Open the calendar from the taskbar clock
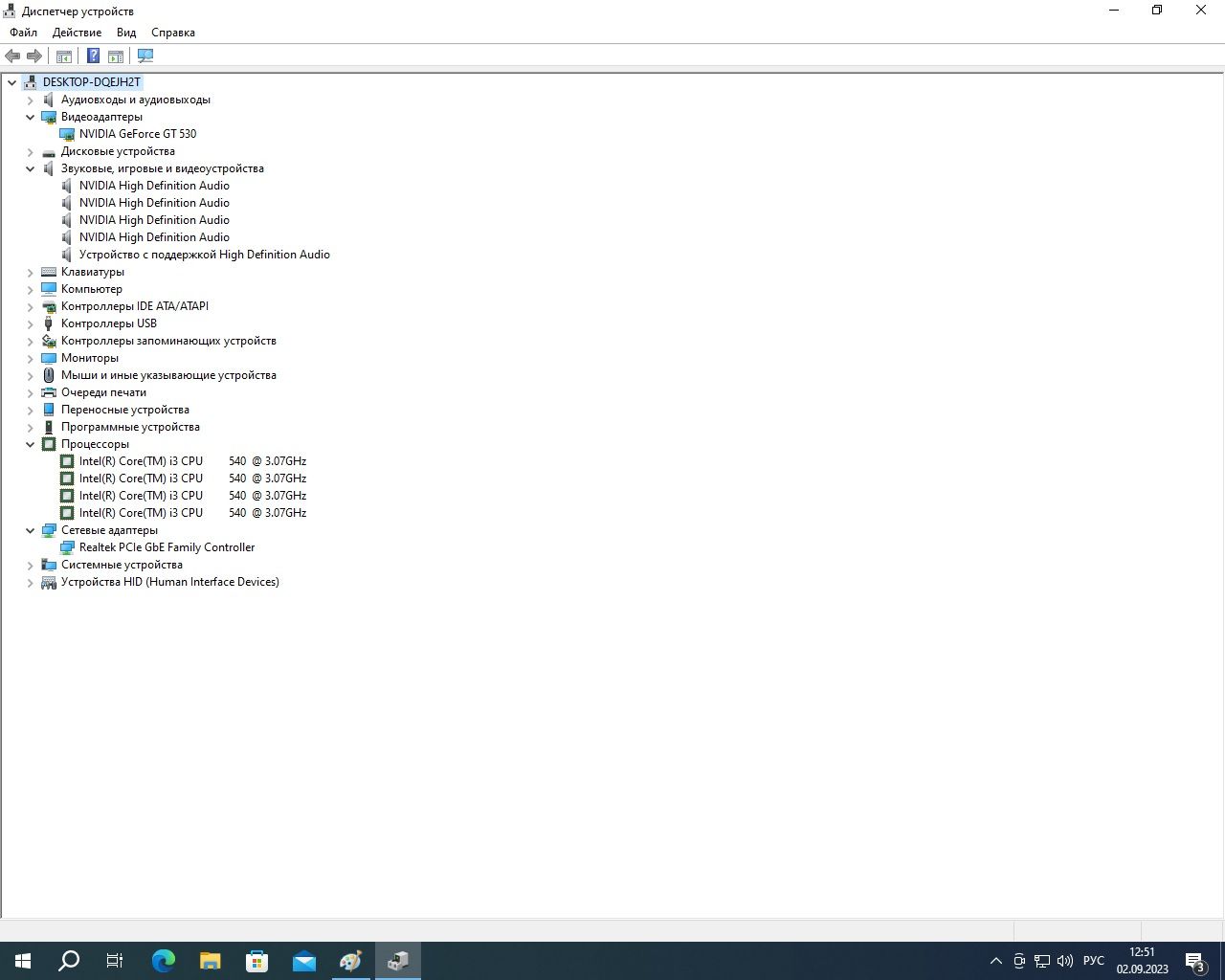 [1142, 961]
